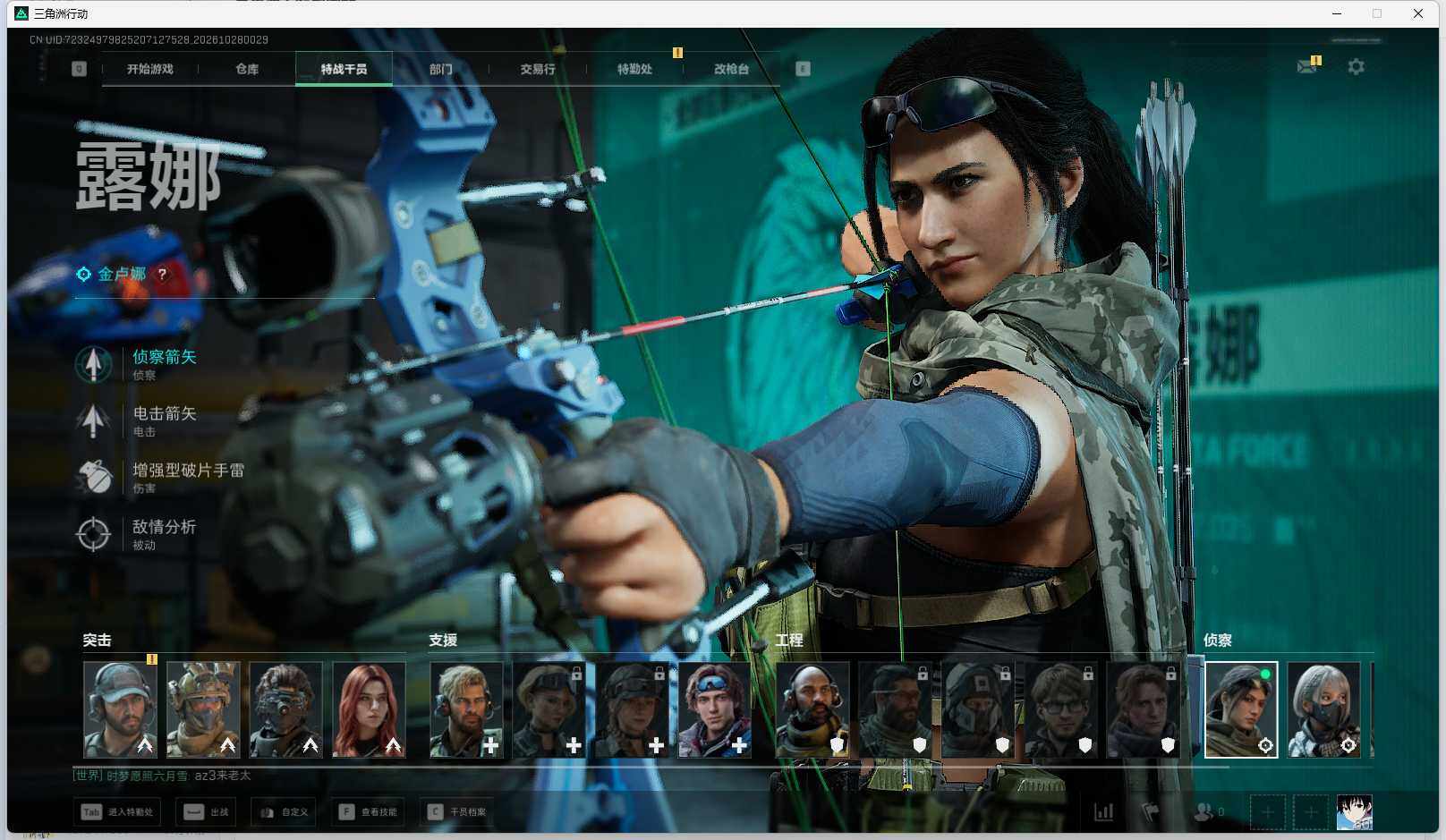Select the 电击箭矢 skill icon
This screenshot has height=840, width=1446.
point(93,420)
